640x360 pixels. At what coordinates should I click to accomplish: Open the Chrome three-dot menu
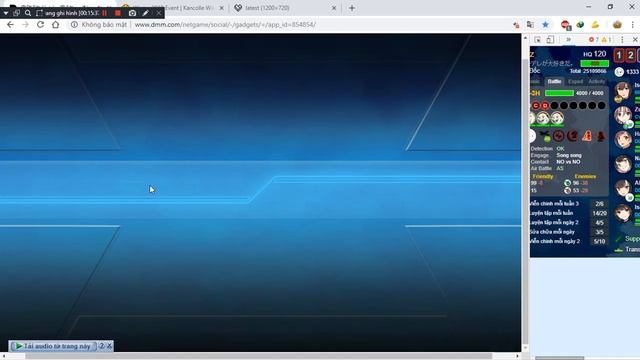633,24
